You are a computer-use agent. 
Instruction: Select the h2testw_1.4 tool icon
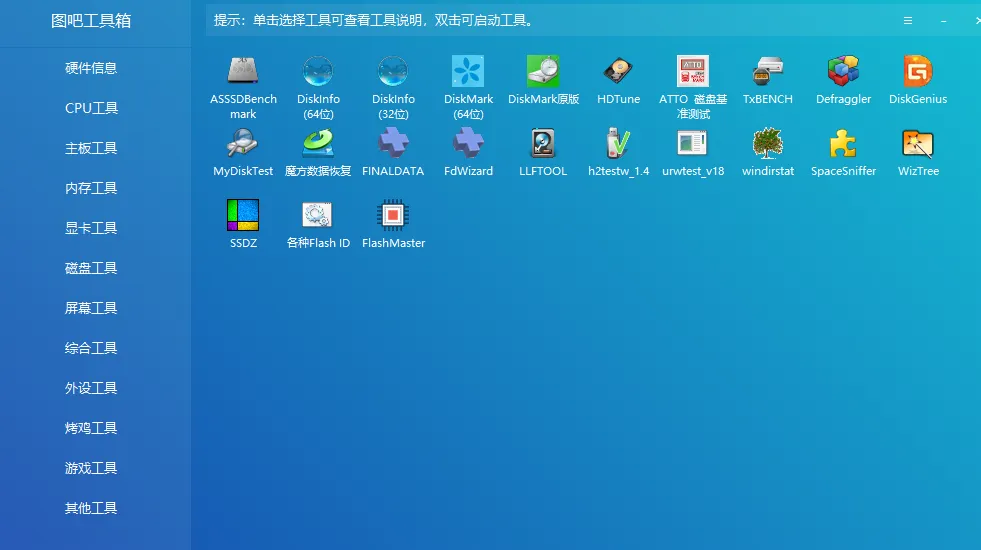click(618, 143)
